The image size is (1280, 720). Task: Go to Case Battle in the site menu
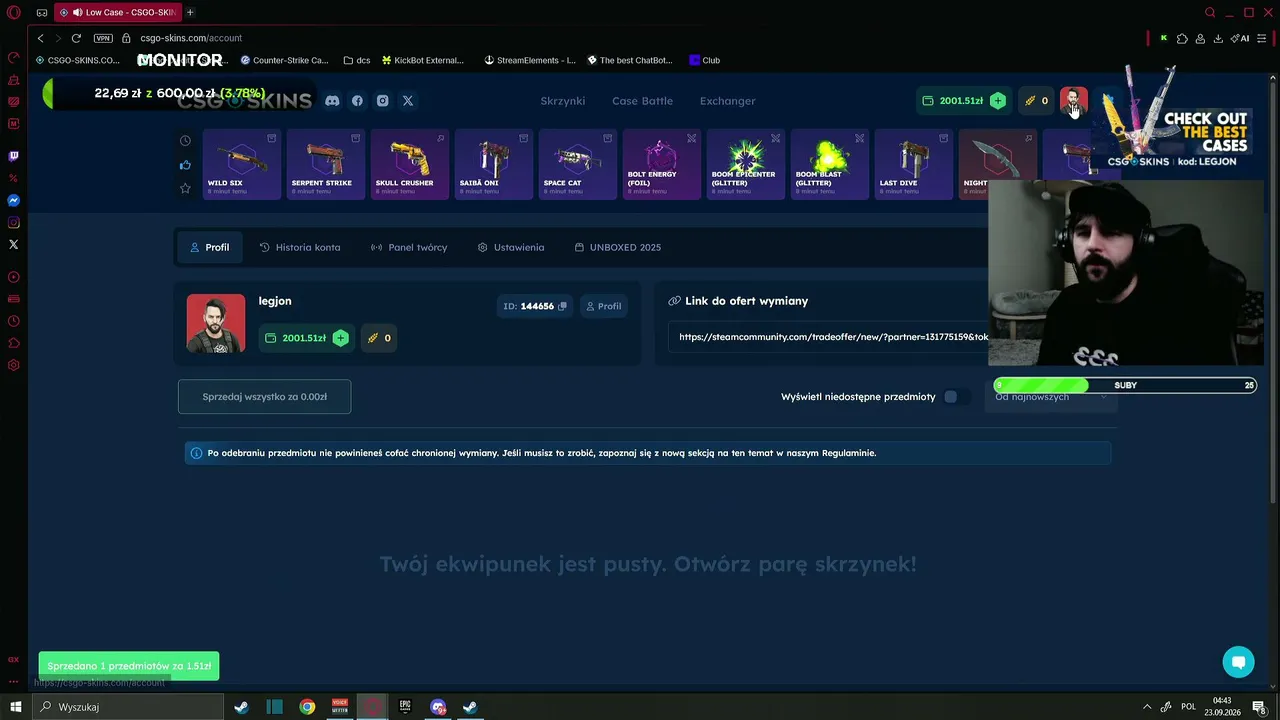(642, 101)
